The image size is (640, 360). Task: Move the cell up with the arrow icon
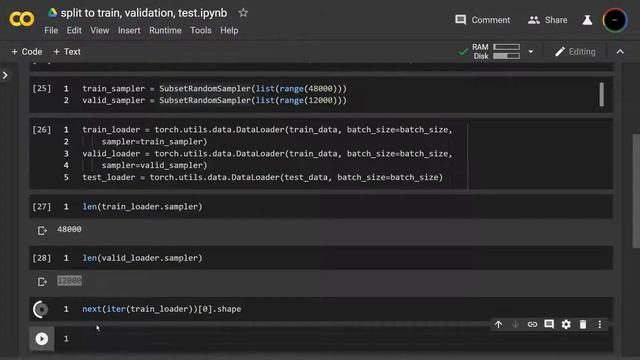(498, 324)
